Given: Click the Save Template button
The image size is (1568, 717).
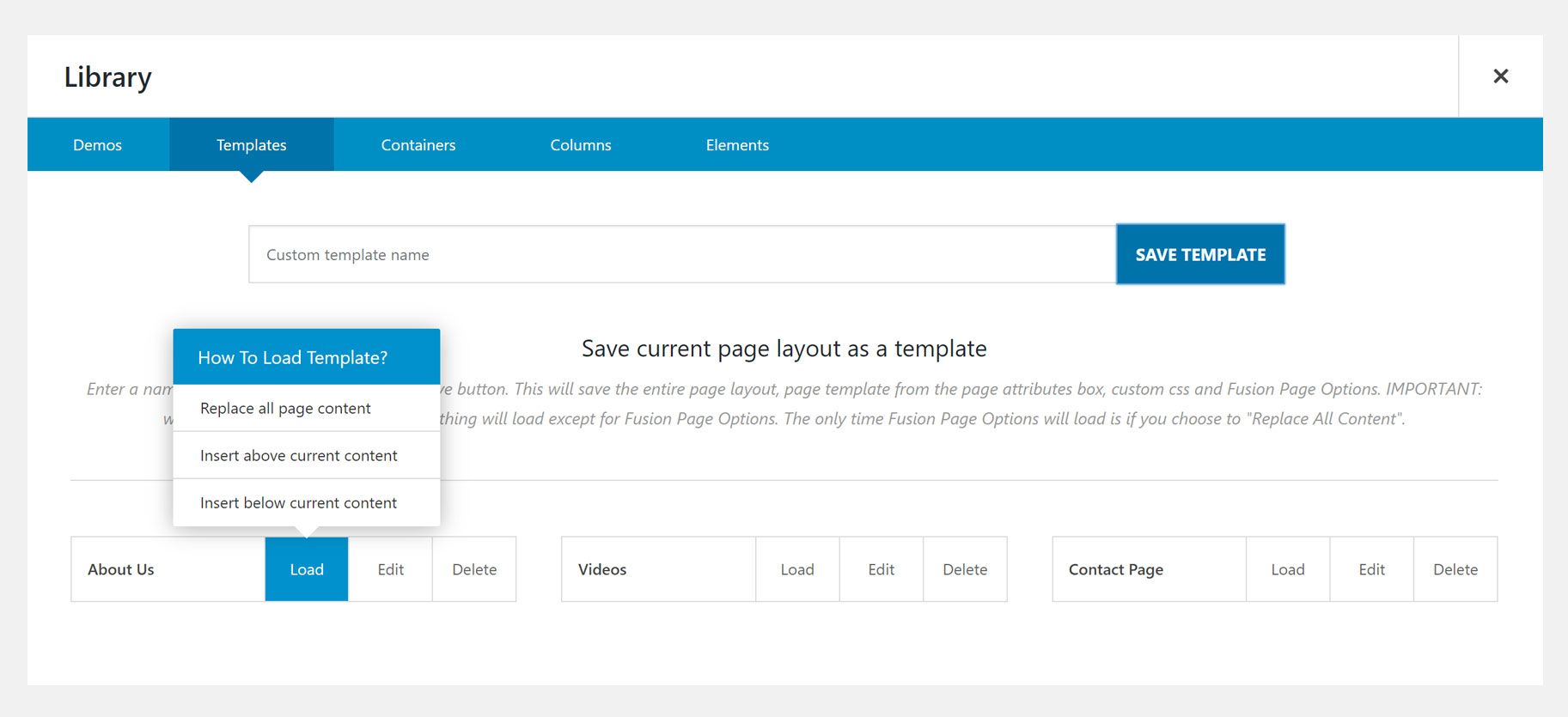Looking at the screenshot, I should (1200, 254).
